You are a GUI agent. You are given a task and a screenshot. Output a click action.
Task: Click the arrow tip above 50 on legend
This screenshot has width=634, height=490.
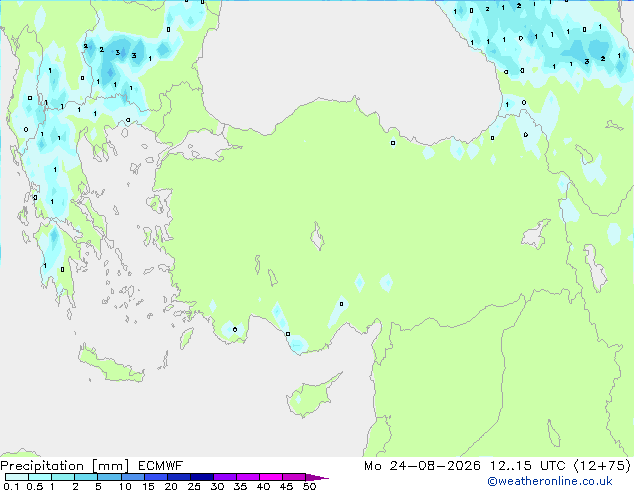[317, 477]
